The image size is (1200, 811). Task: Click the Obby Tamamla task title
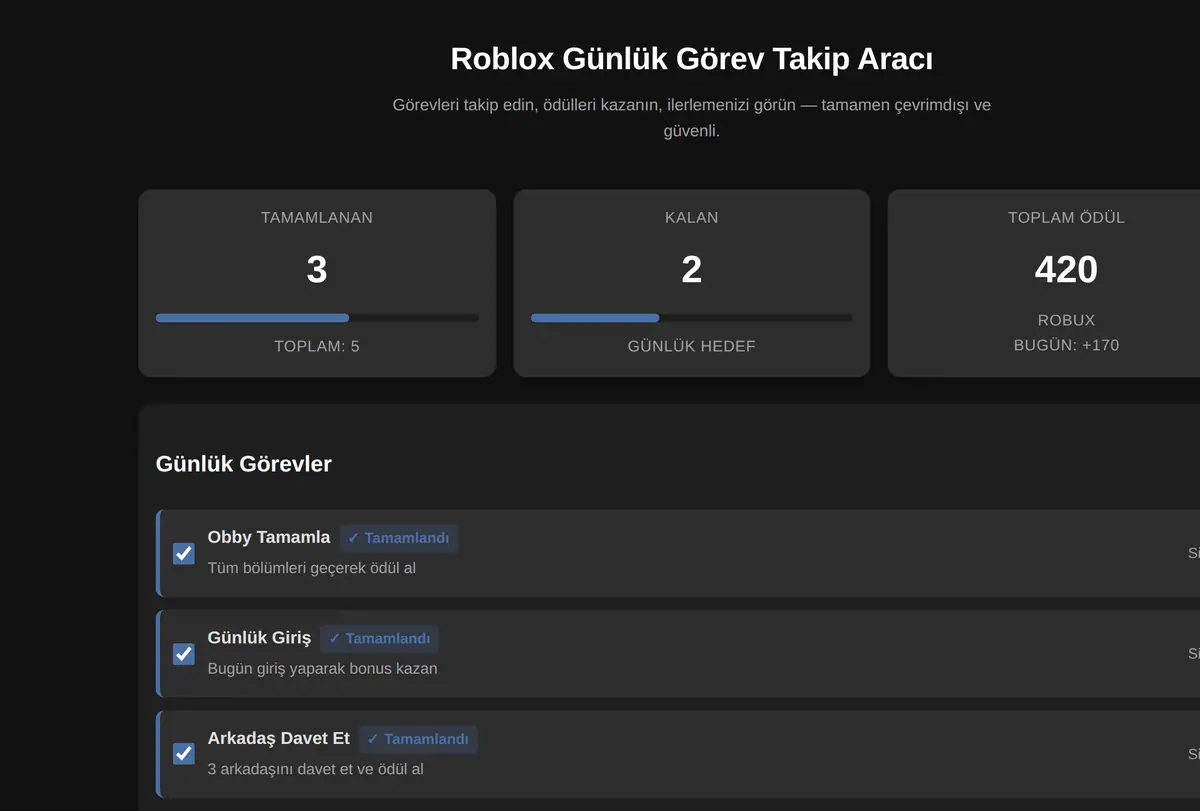pos(269,537)
